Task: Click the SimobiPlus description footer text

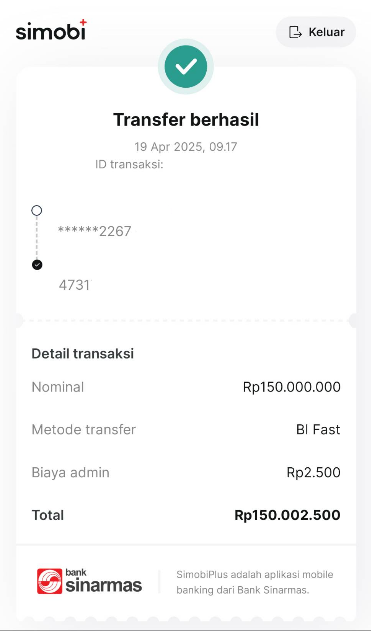Action: click(255, 582)
